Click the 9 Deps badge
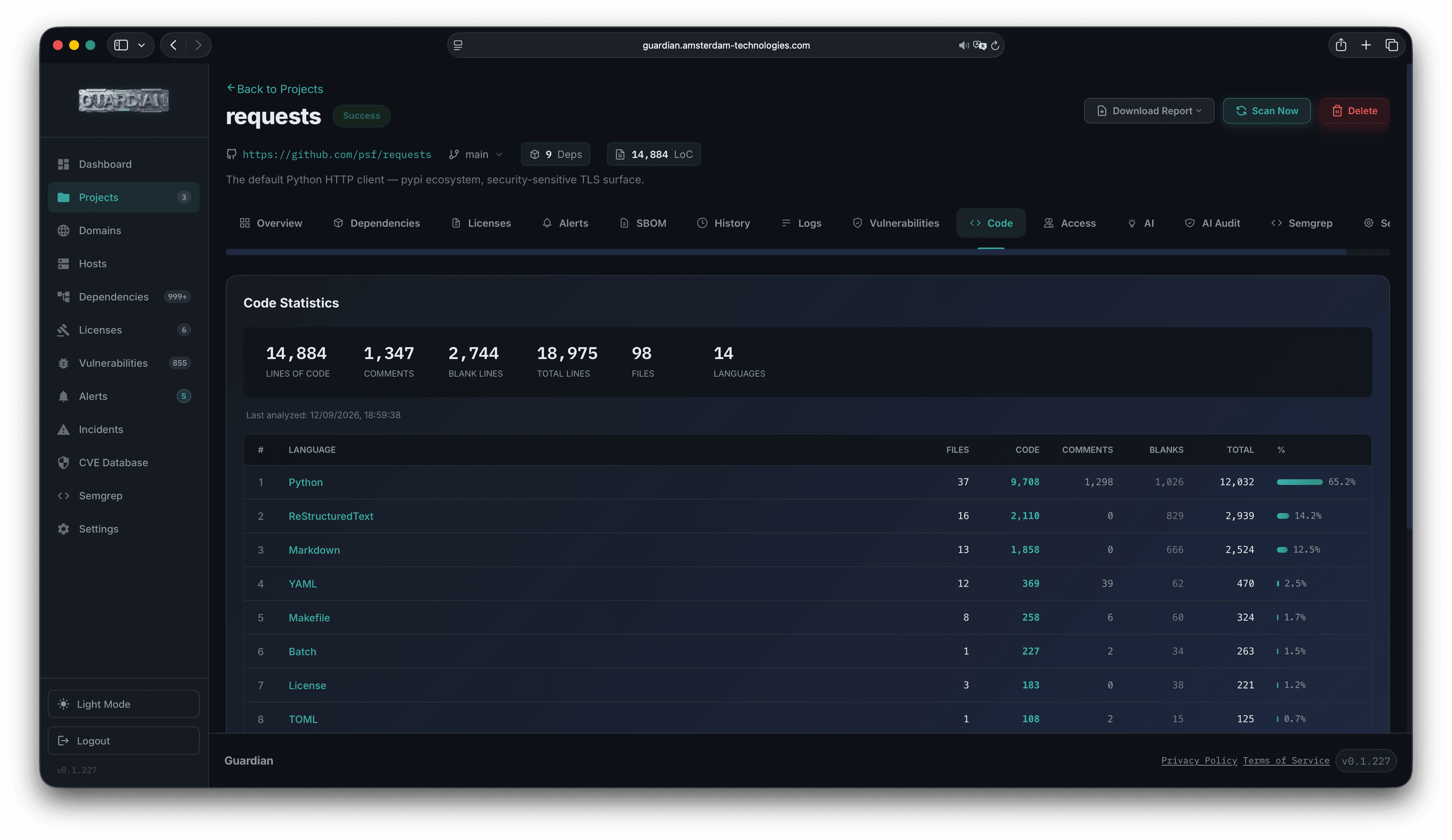This screenshot has width=1452, height=840. click(555, 154)
